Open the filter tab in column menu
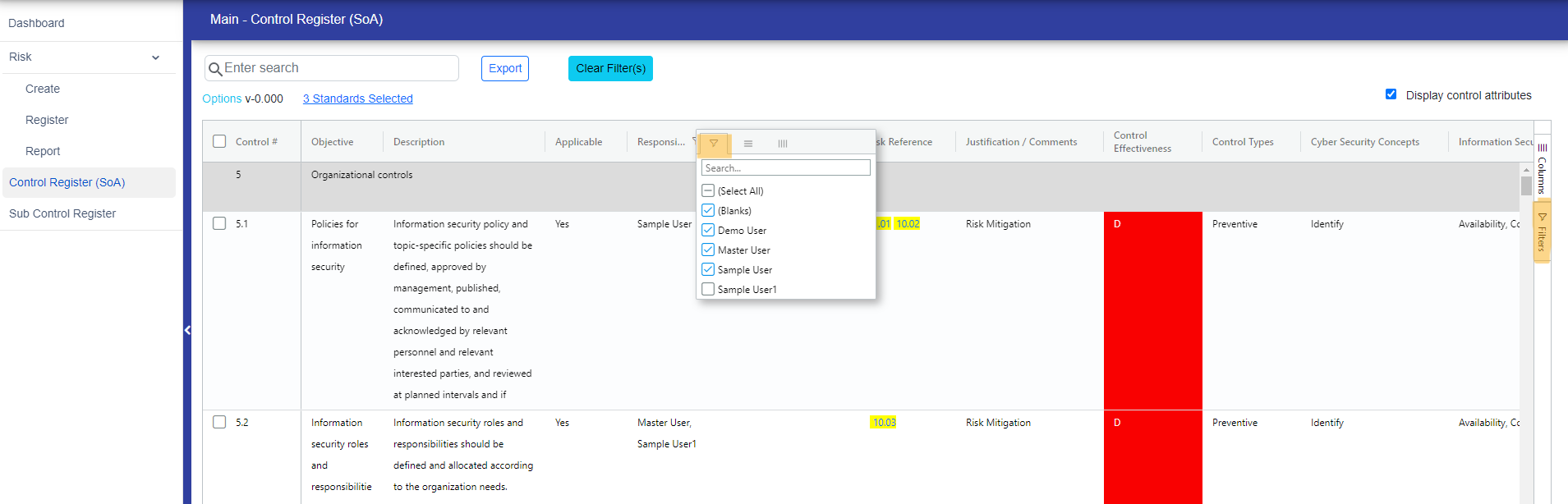 pos(713,144)
